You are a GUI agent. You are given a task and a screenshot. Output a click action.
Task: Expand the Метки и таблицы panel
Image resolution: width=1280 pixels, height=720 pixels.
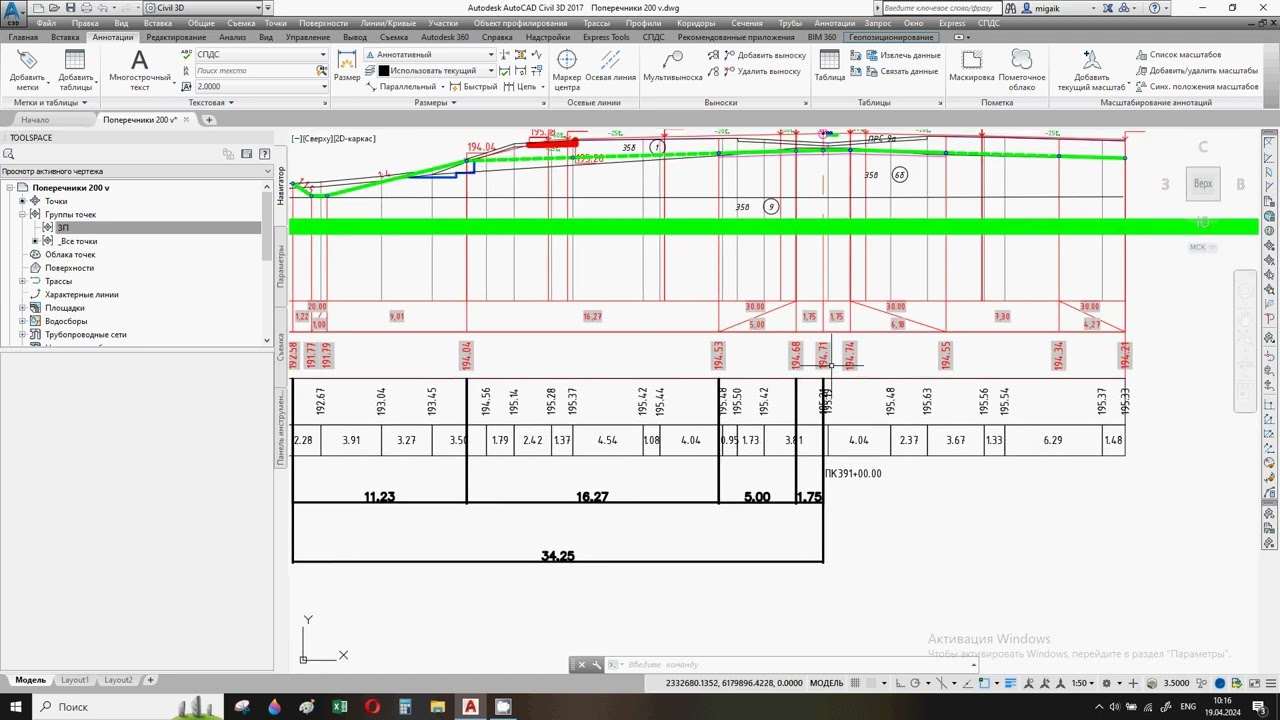coord(50,102)
